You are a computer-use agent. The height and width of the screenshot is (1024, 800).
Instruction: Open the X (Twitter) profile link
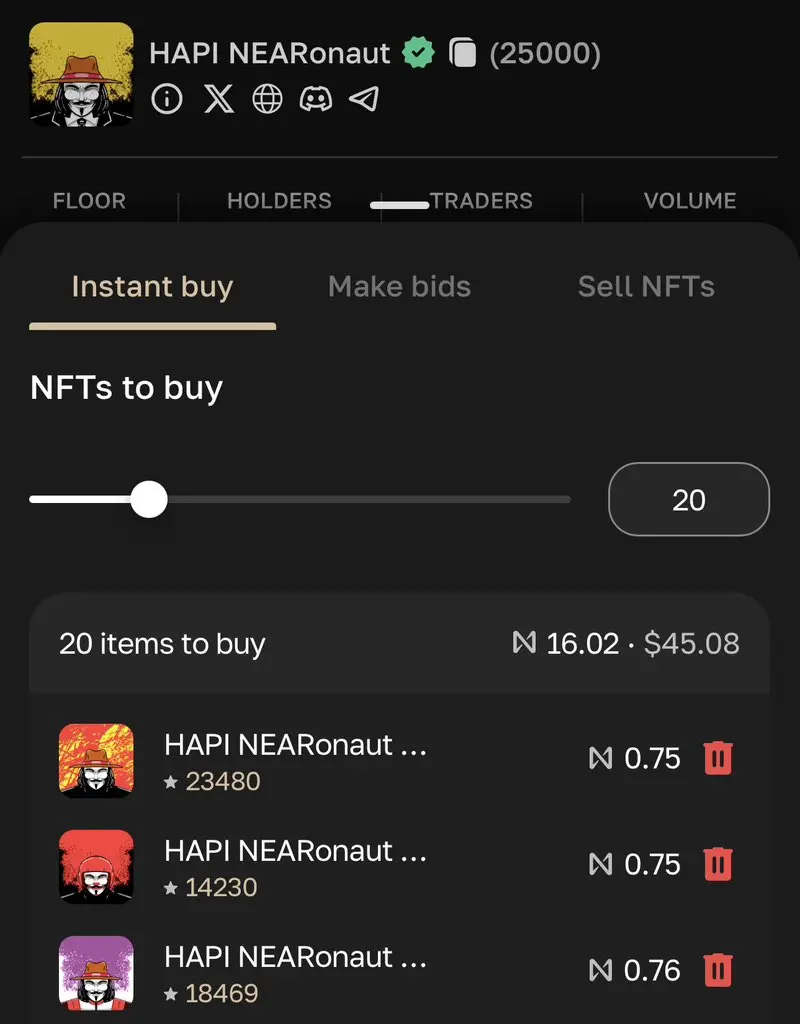(x=218, y=99)
